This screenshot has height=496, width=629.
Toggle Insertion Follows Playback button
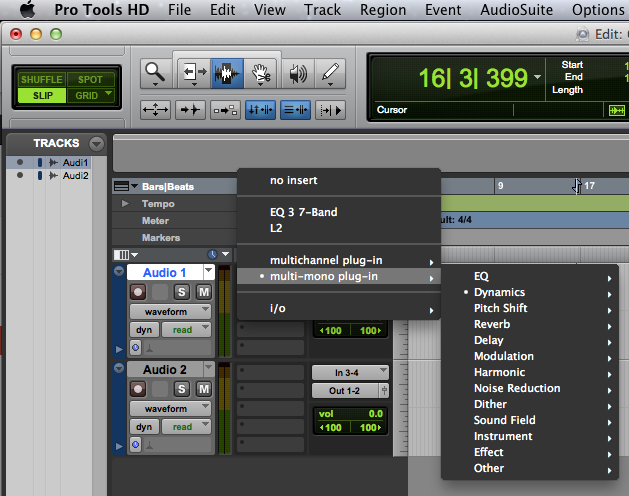pos(331,110)
